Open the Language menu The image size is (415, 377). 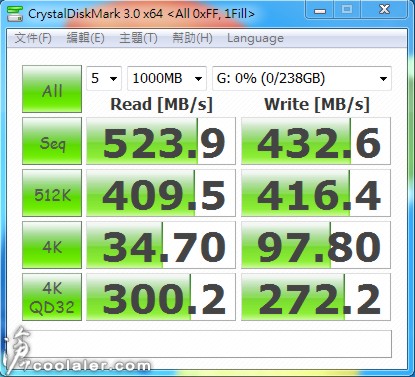point(255,38)
